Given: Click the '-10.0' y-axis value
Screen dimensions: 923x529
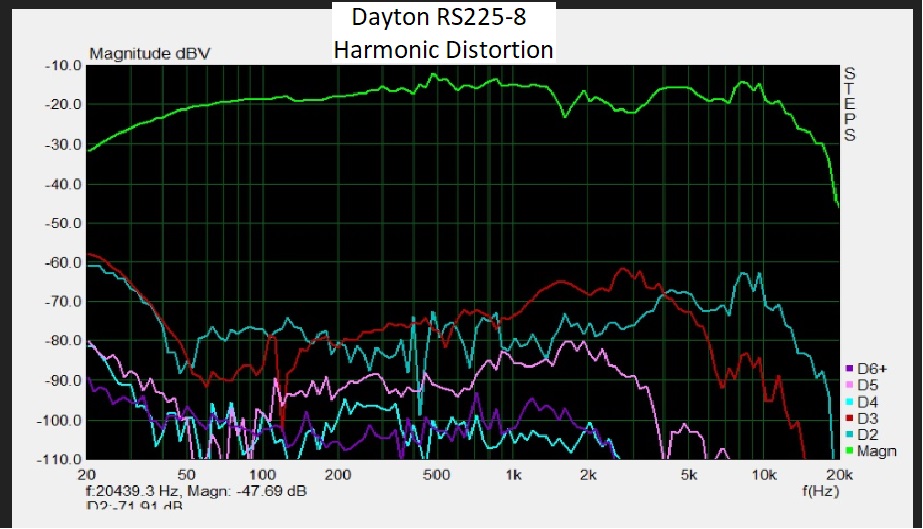Looking at the screenshot, I should pyautogui.click(x=62, y=65).
